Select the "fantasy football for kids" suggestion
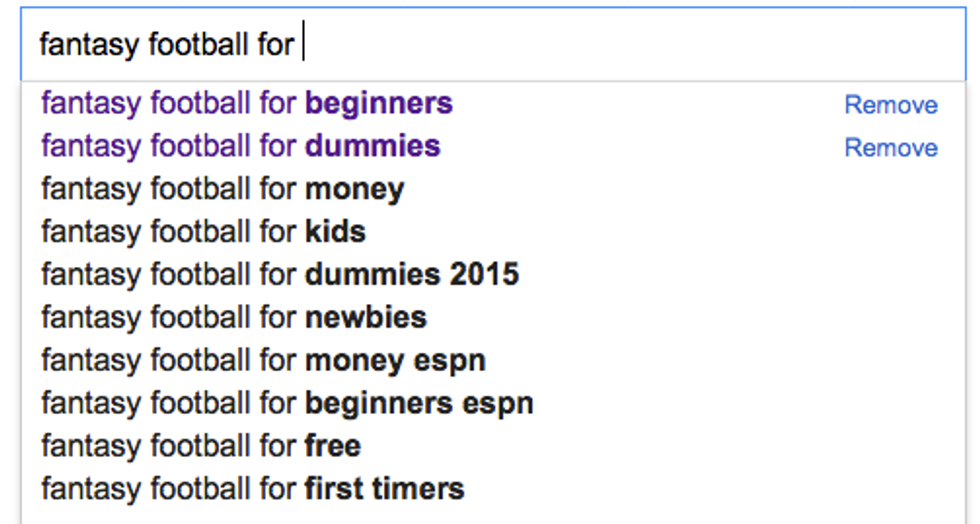The height and width of the screenshot is (524, 980). point(203,232)
